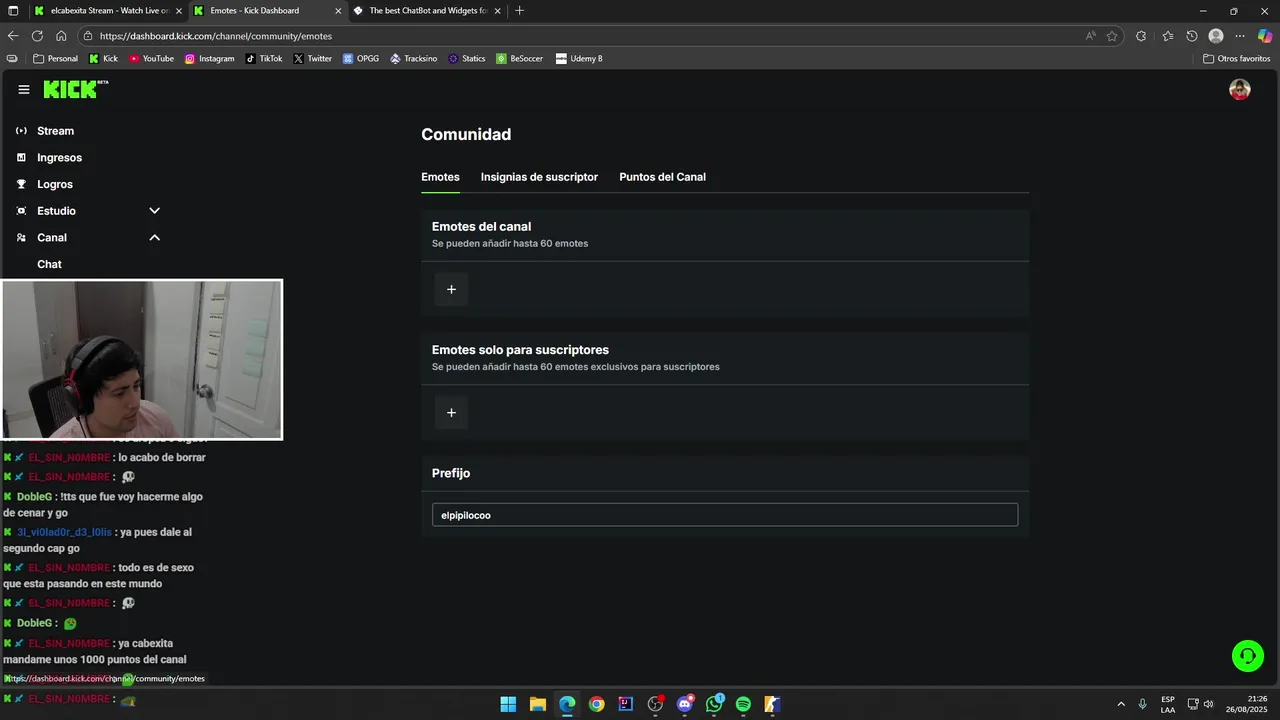Screen dimensions: 1280x720
Task: Open the OPGG bookmark
Action: pos(360,58)
